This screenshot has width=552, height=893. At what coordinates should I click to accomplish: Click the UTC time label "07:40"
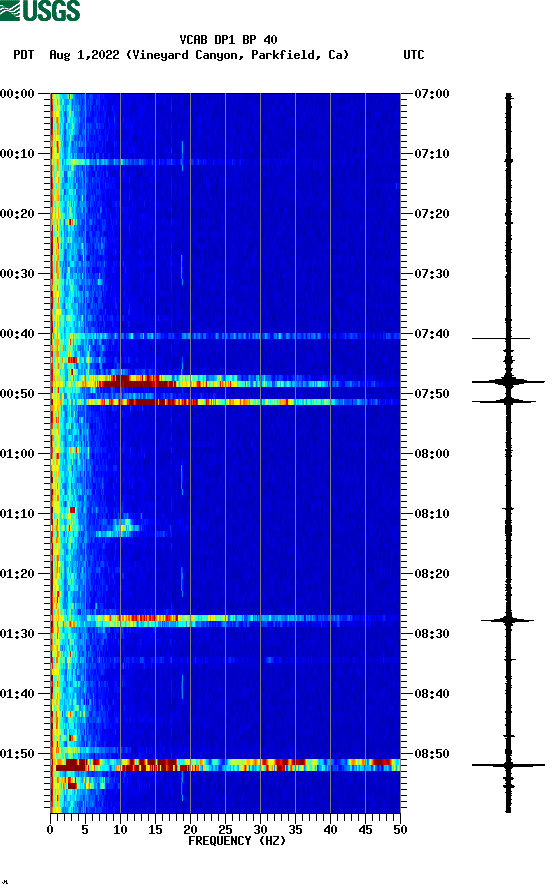[x=432, y=334]
